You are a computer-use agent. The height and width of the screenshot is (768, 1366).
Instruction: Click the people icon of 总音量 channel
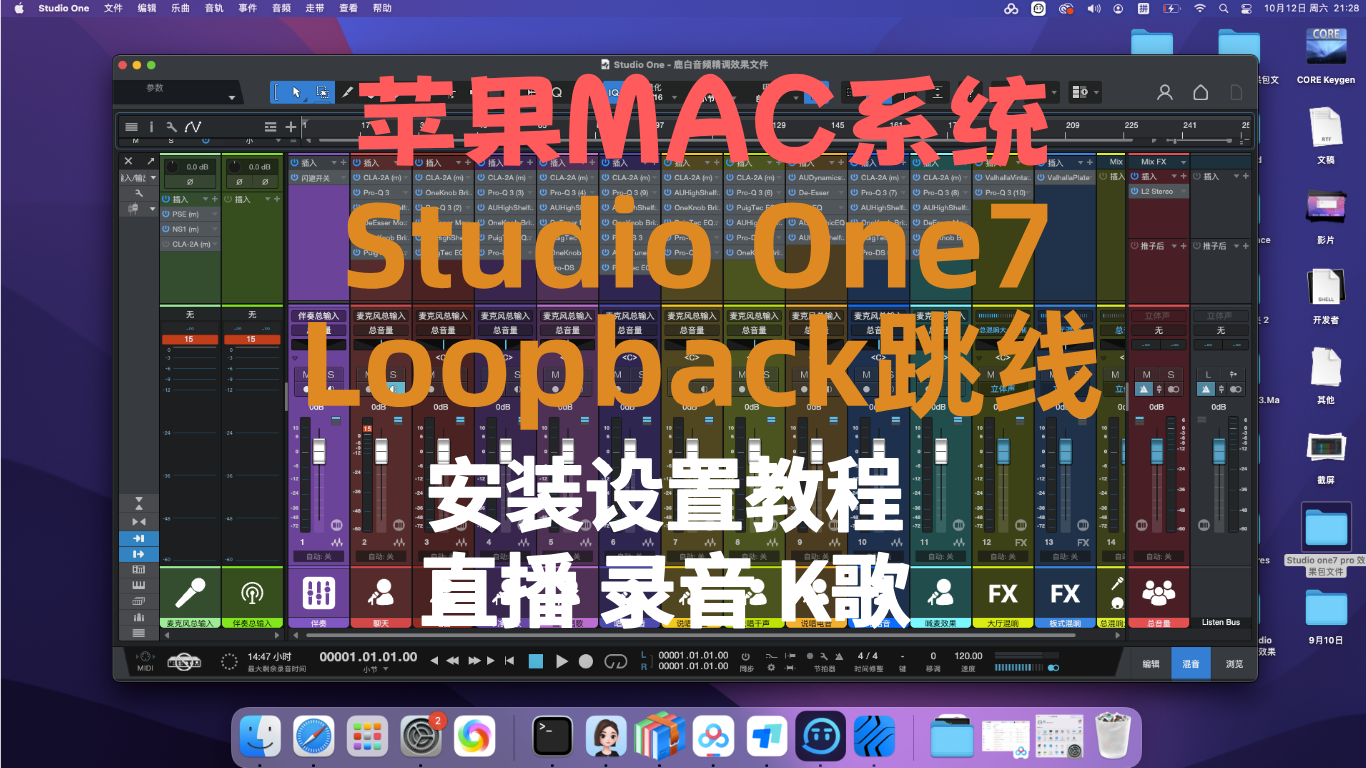[x=1158, y=593]
